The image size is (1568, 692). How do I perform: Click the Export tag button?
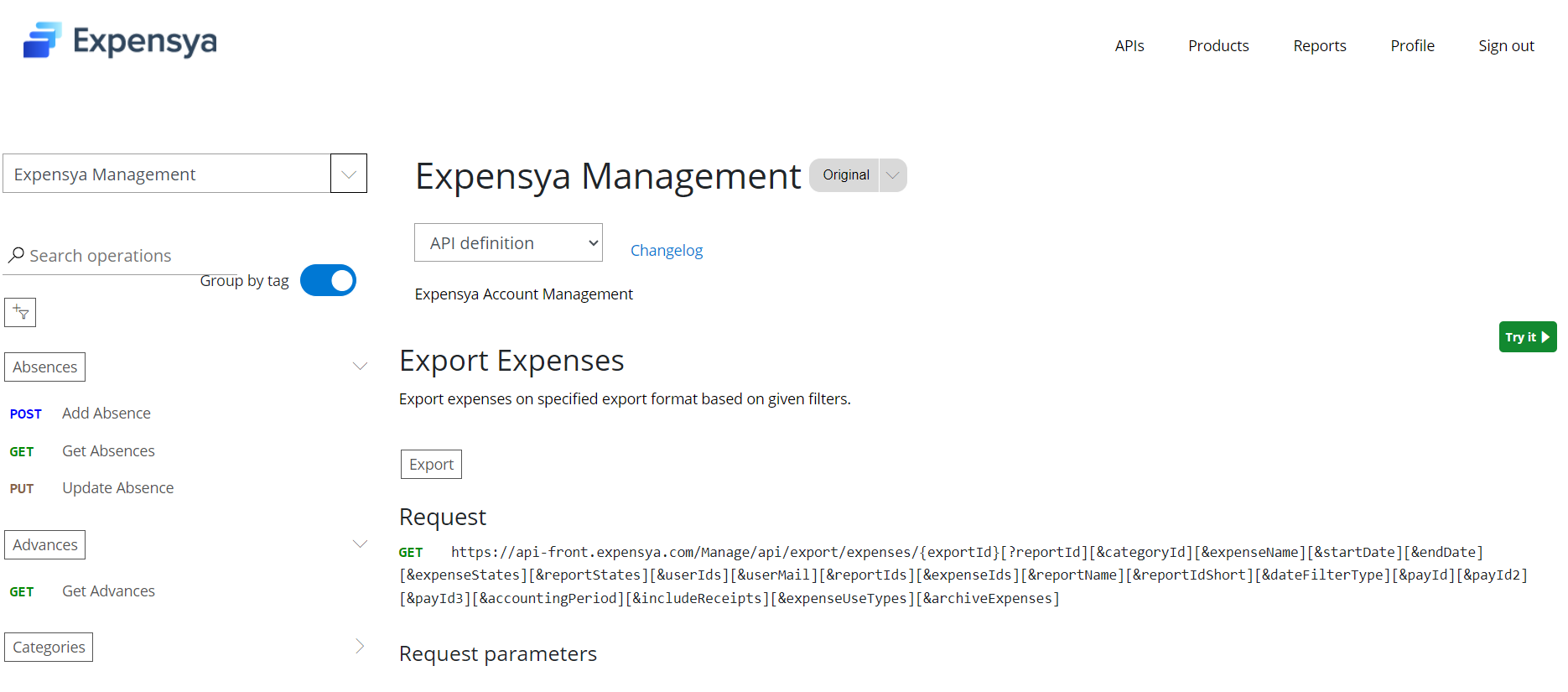431,465
